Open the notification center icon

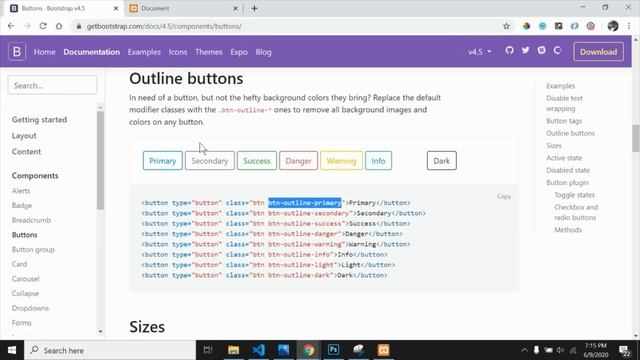tap(624, 350)
